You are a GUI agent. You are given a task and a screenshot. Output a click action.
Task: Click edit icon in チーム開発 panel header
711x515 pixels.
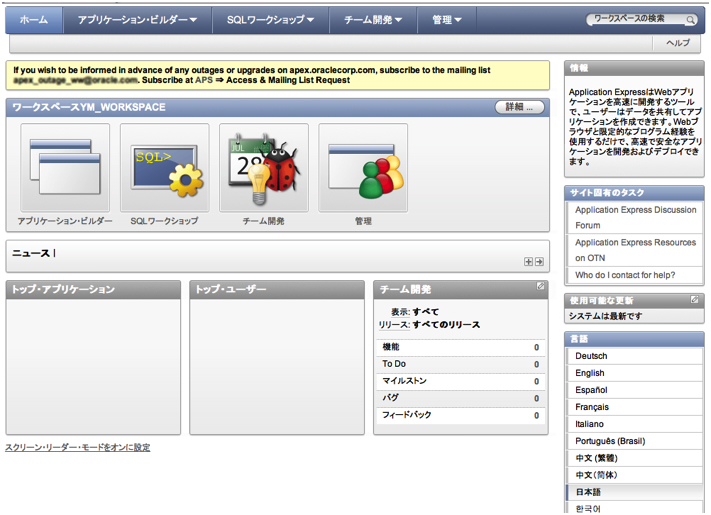click(541, 286)
